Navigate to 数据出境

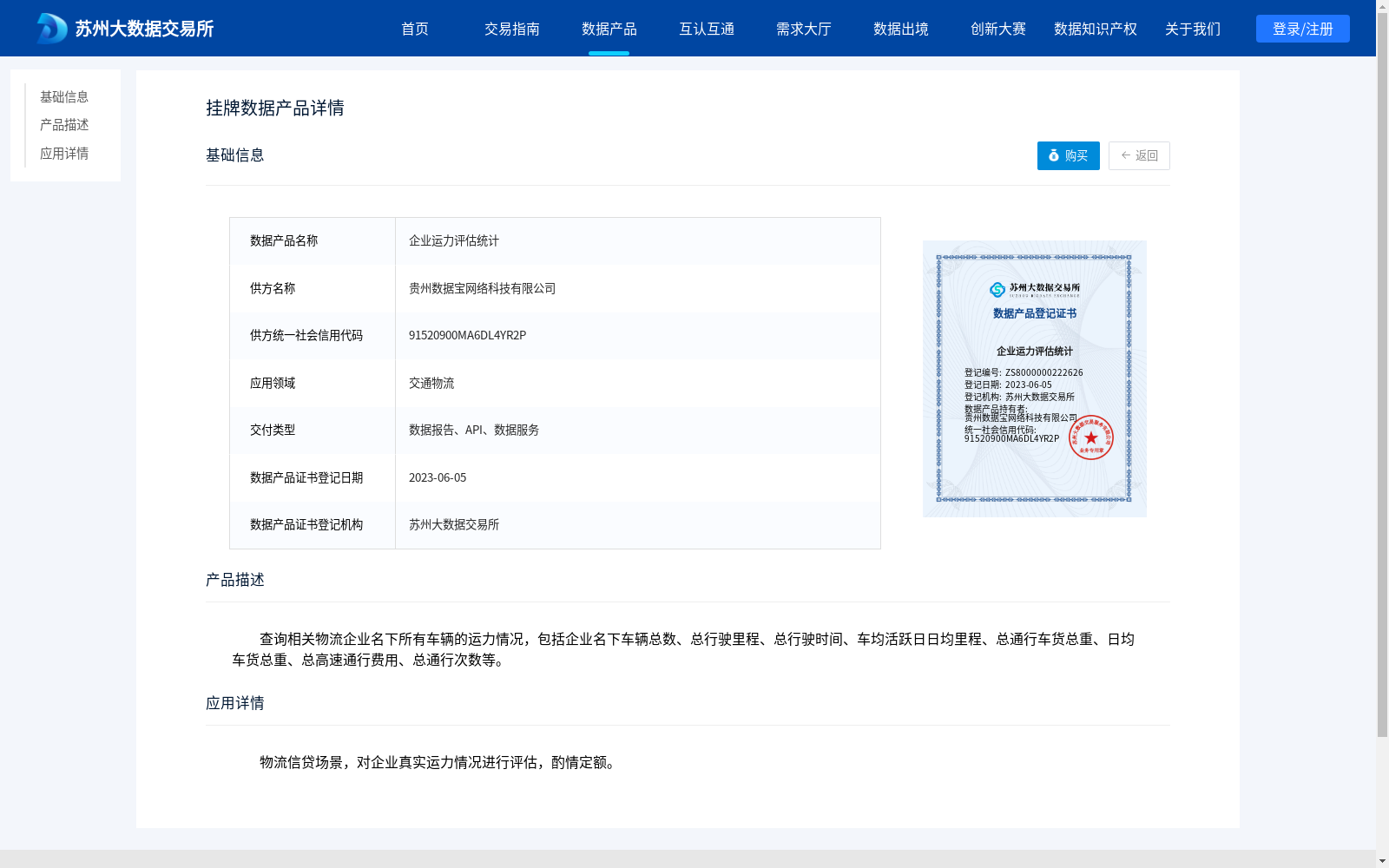(x=901, y=29)
